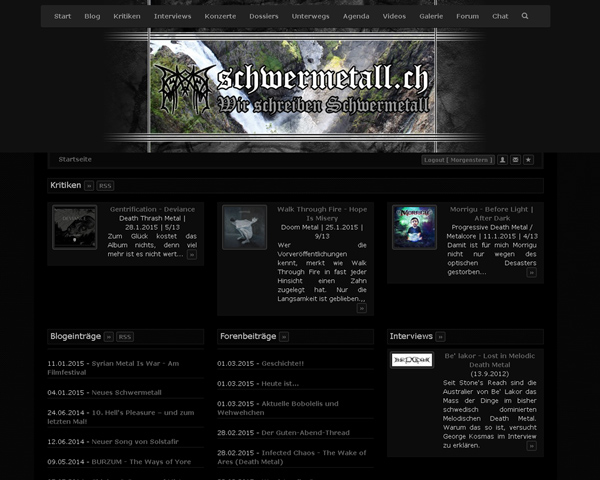600x480 pixels.
Task: Open the Forum menu item
Action: pos(467,16)
